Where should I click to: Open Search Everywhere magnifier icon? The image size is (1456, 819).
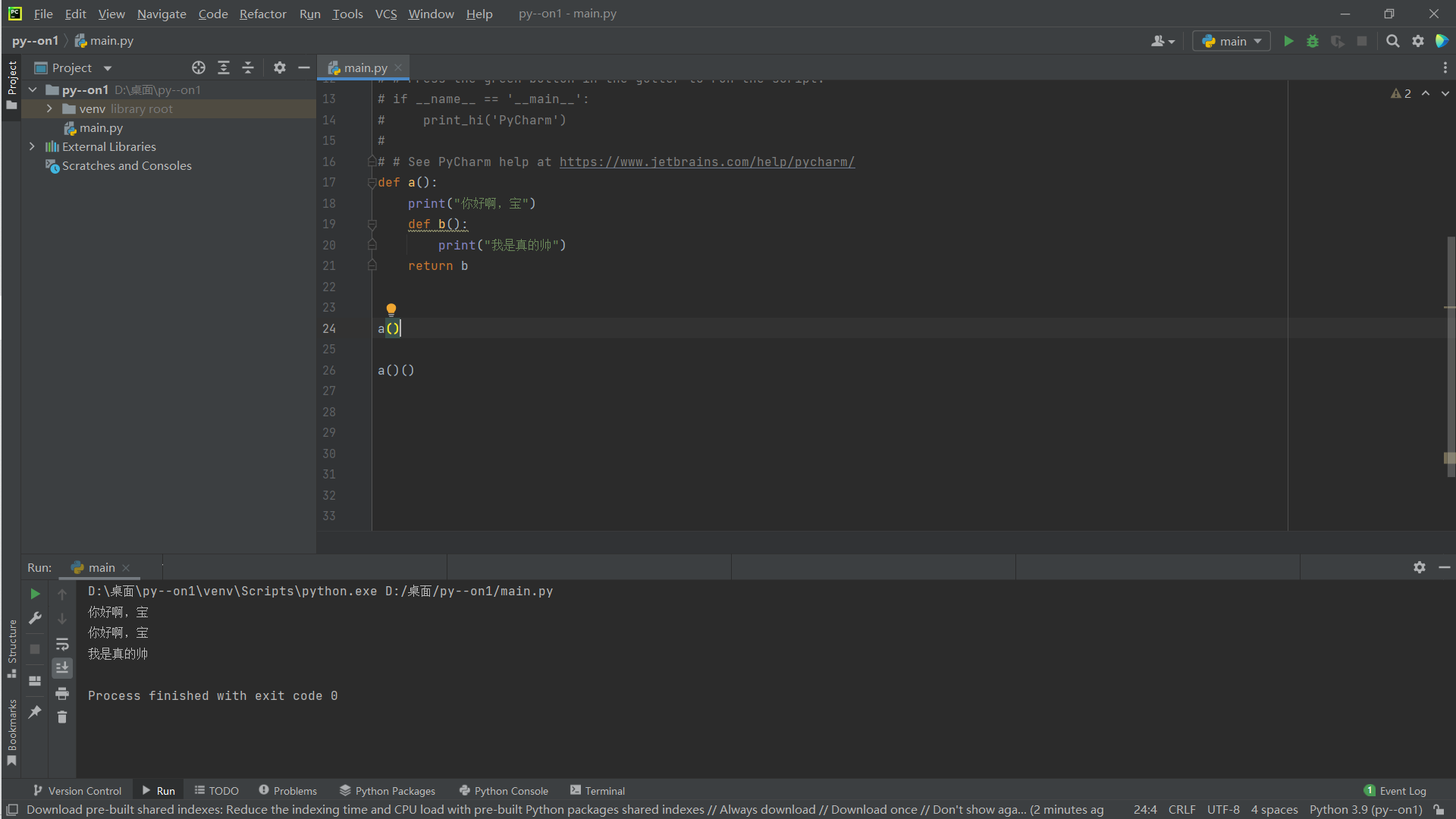tap(1392, 41)
